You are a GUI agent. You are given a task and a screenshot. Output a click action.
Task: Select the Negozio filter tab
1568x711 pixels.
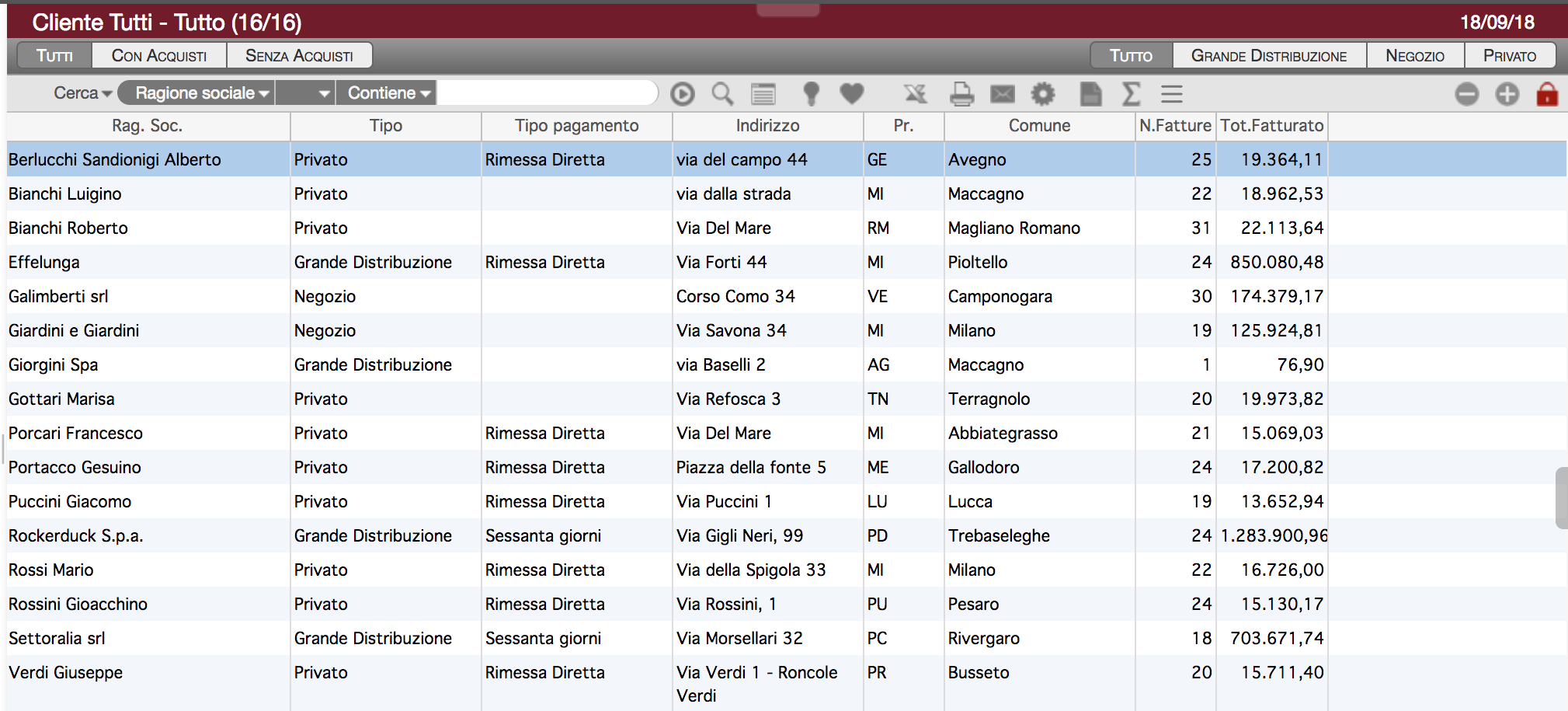coord(1415,56)
